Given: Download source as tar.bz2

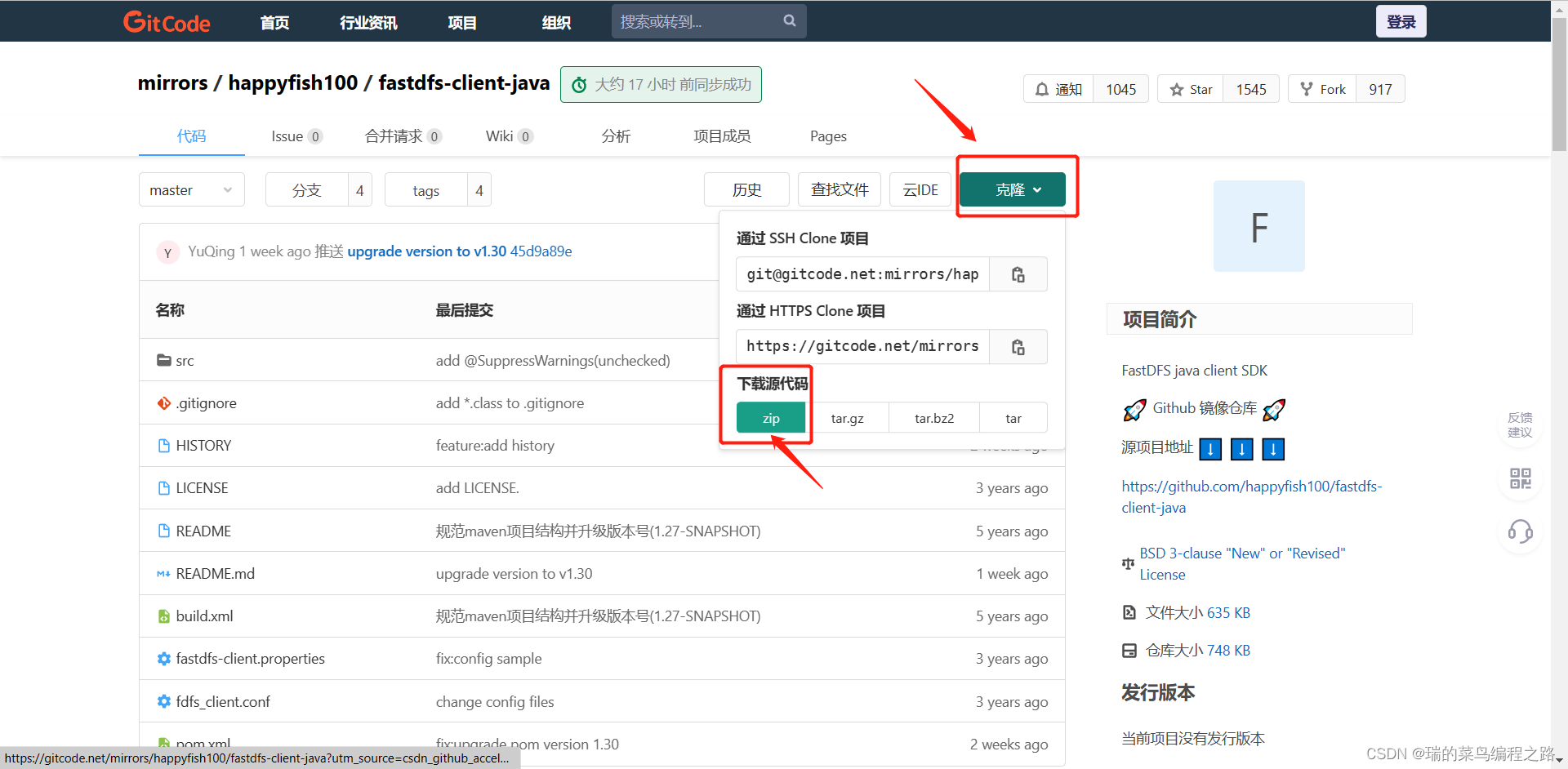Looking at the screenshot, I should [934, 418].
